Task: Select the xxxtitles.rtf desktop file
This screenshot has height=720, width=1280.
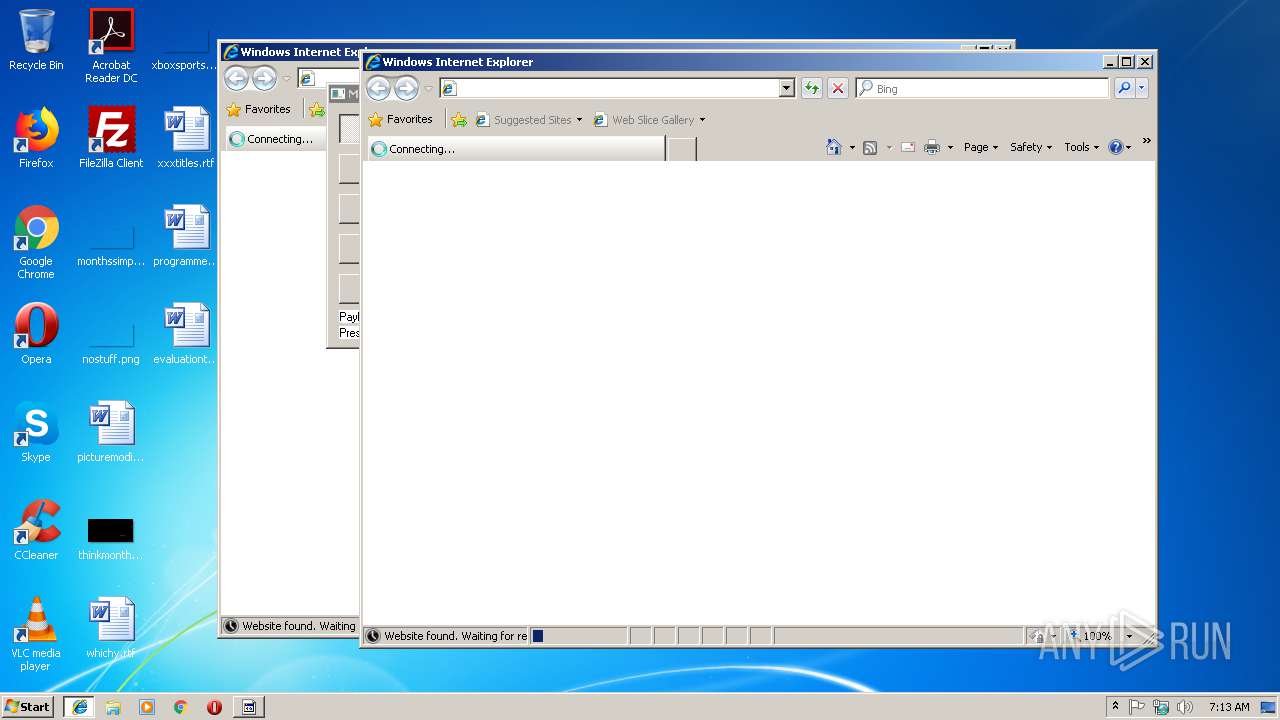Action: point(186,139)
